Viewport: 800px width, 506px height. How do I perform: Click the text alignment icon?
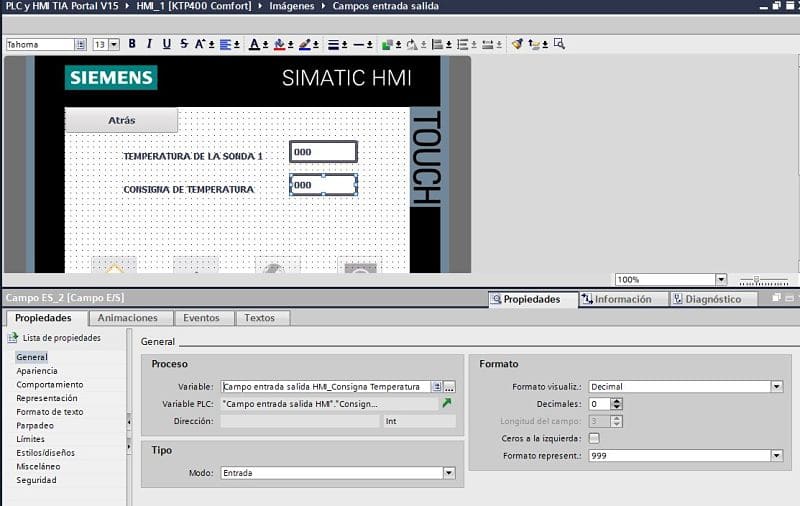(225, 44)
